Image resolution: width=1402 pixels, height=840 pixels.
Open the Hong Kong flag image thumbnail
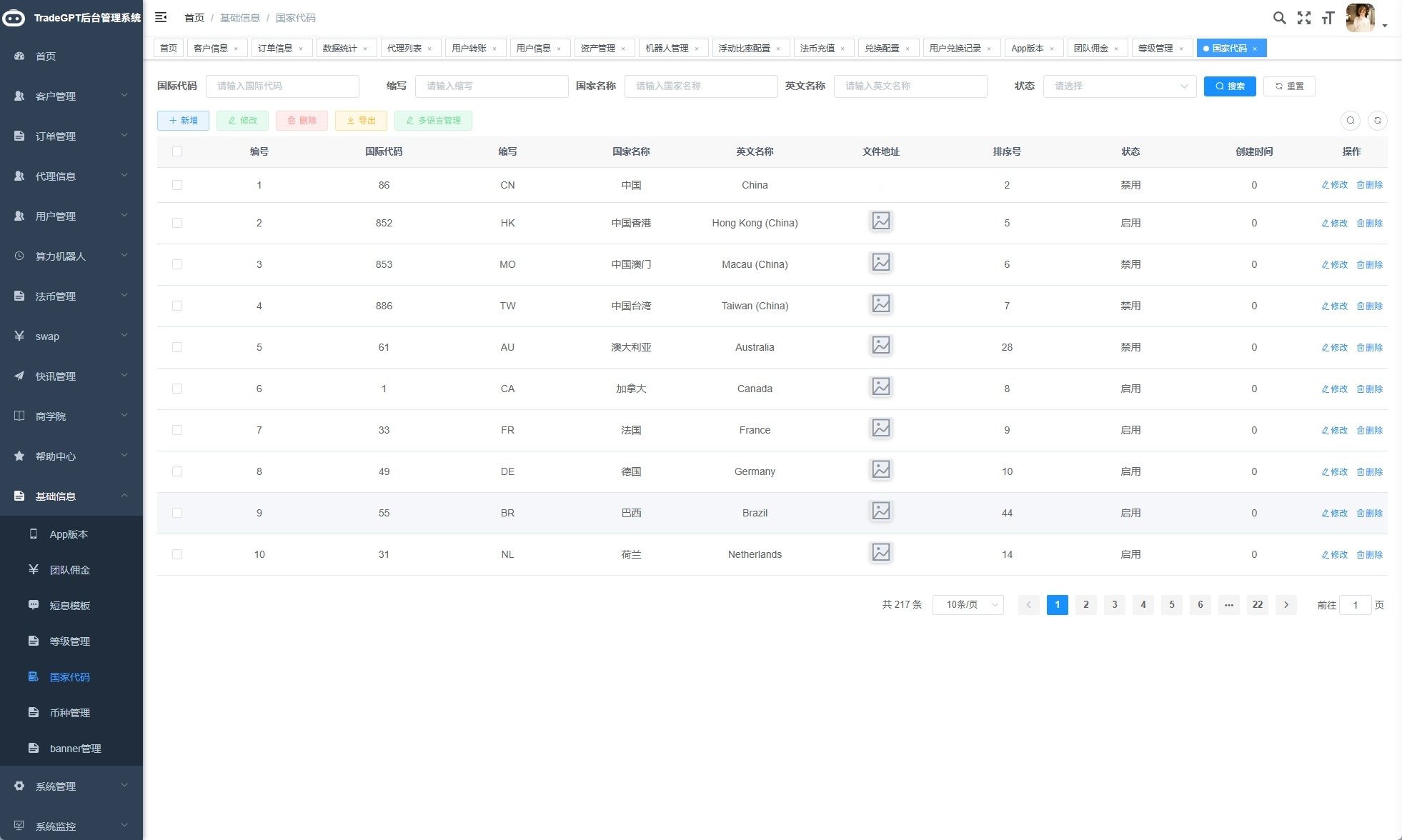point(880,221)
